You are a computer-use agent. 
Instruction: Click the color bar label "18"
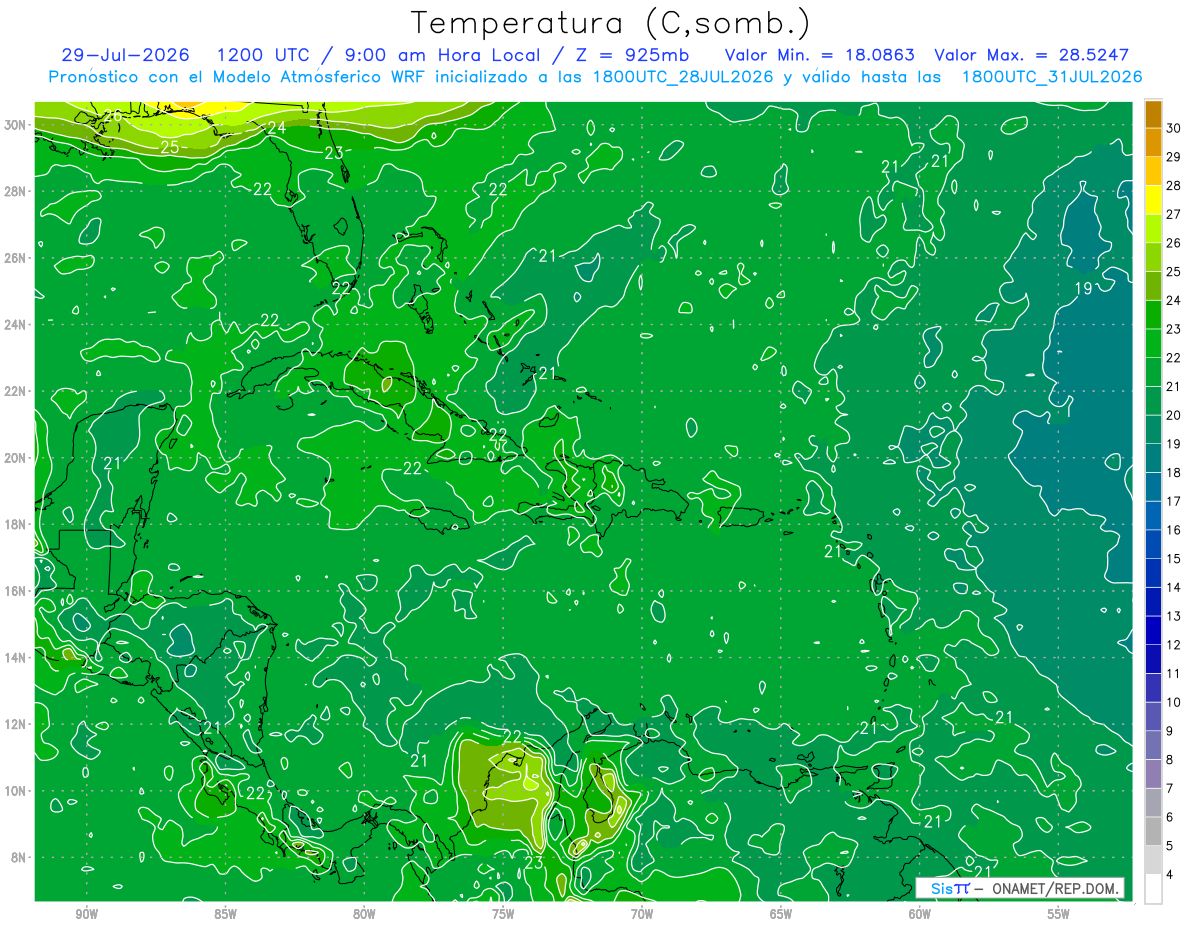pos(1174,472)
